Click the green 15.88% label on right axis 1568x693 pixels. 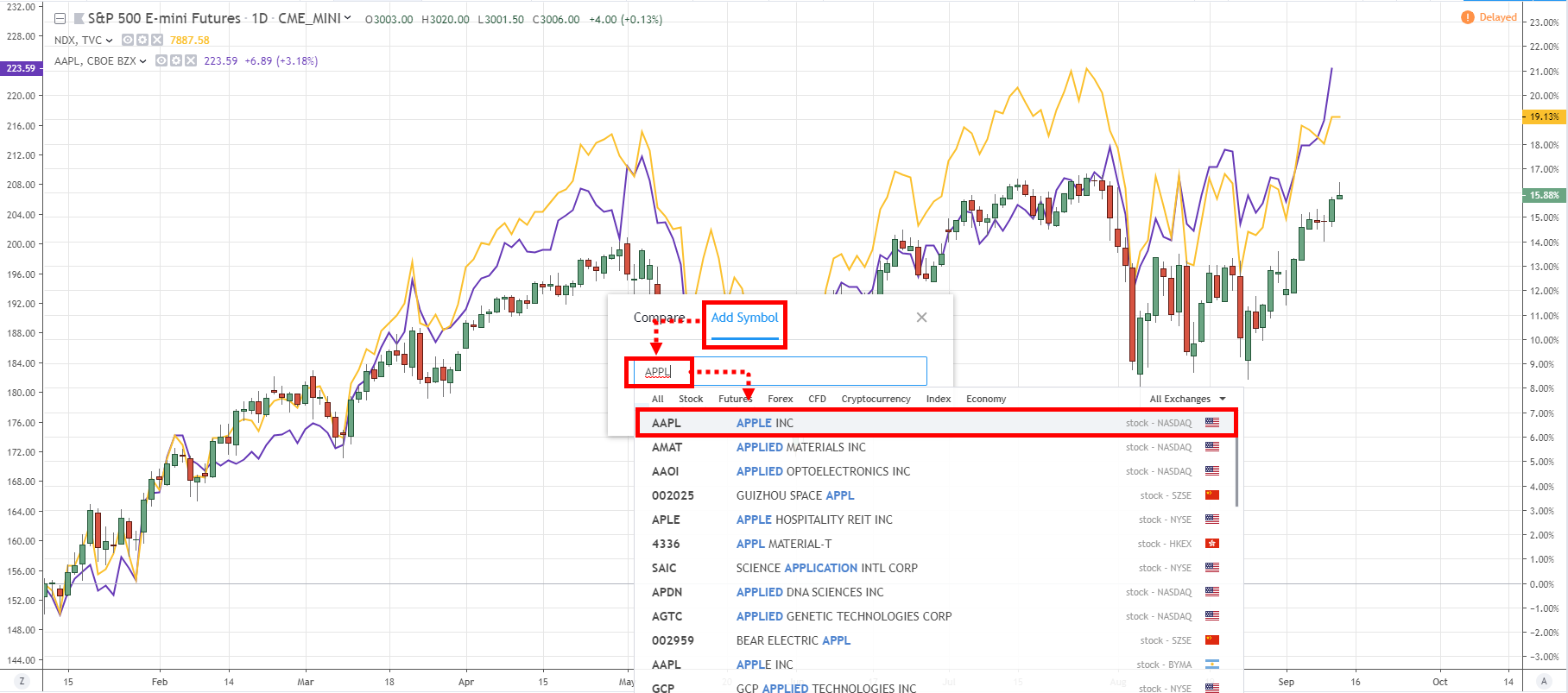(x=1544, y=195)
